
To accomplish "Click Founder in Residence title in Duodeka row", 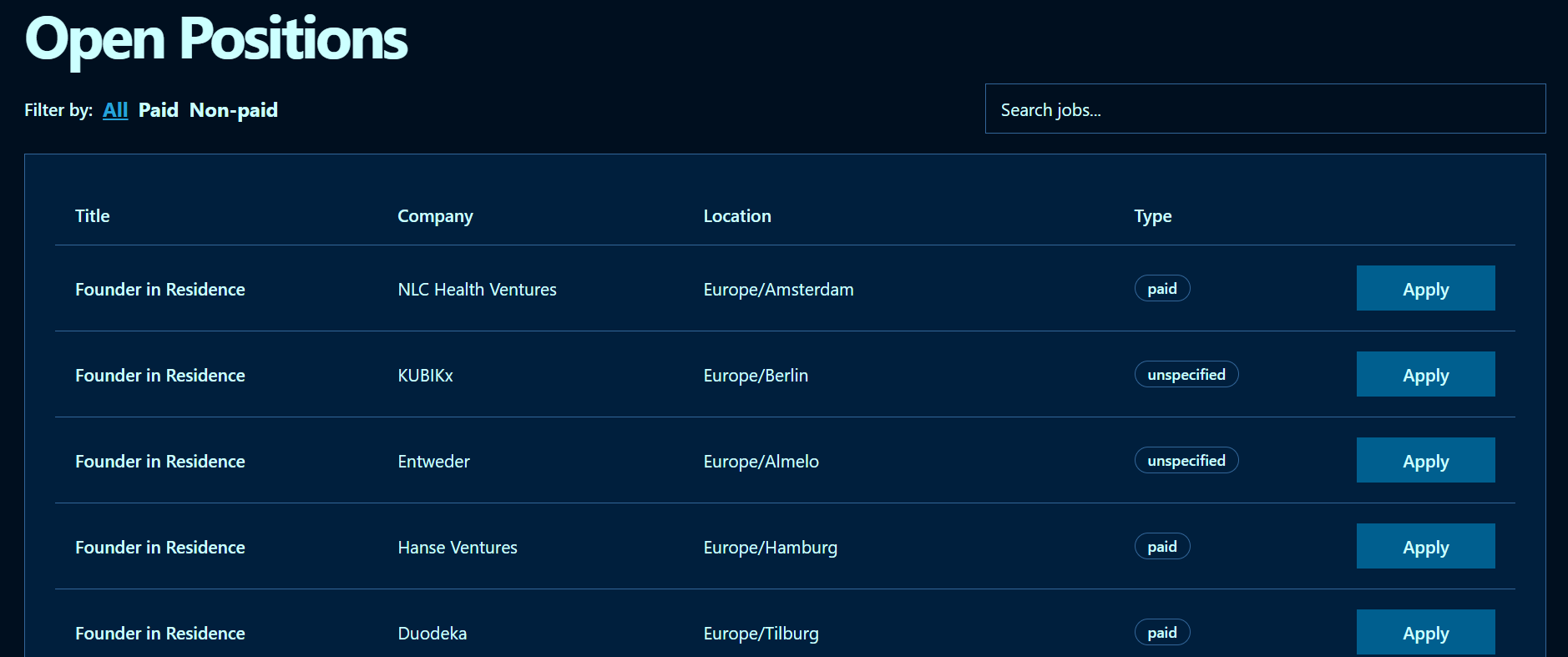I will (x=160, y=634).
